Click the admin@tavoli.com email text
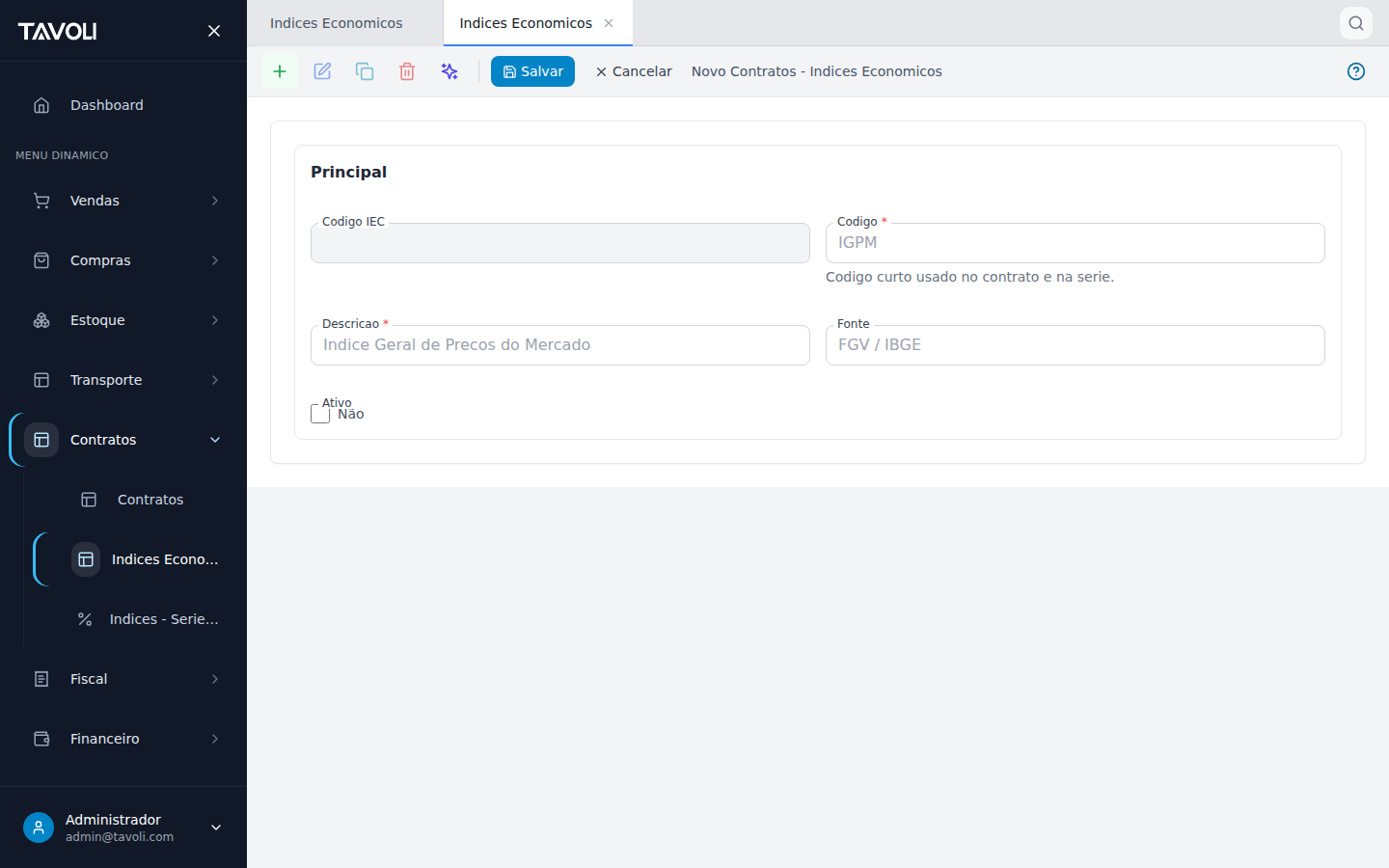The height and width of the screenshot is (868, 1389). pos(120,837)
